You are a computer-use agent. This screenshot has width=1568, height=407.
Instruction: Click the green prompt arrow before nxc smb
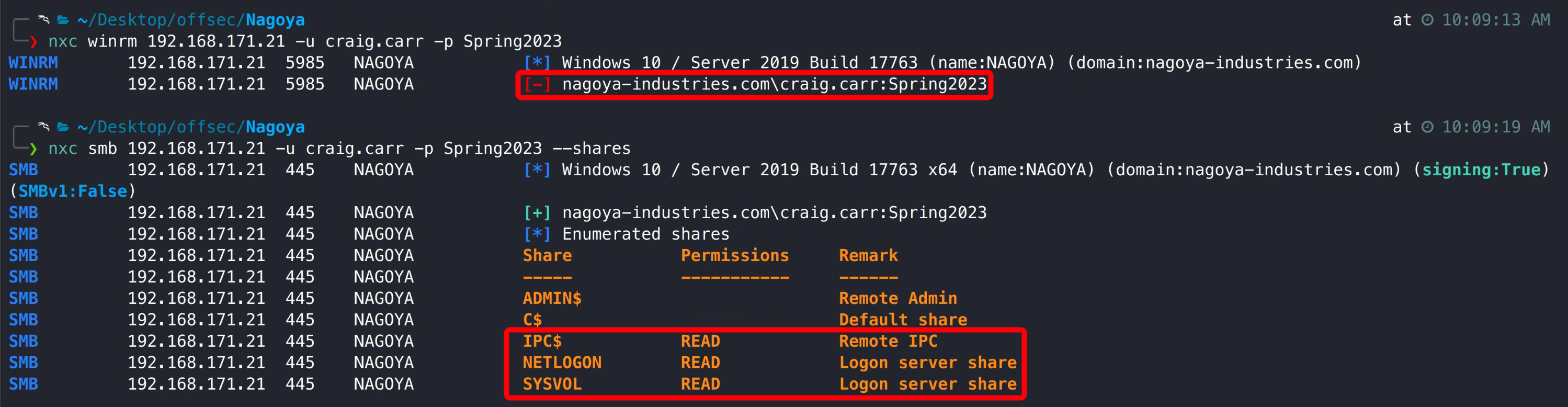pyautogui.click(x=33, y=149)
